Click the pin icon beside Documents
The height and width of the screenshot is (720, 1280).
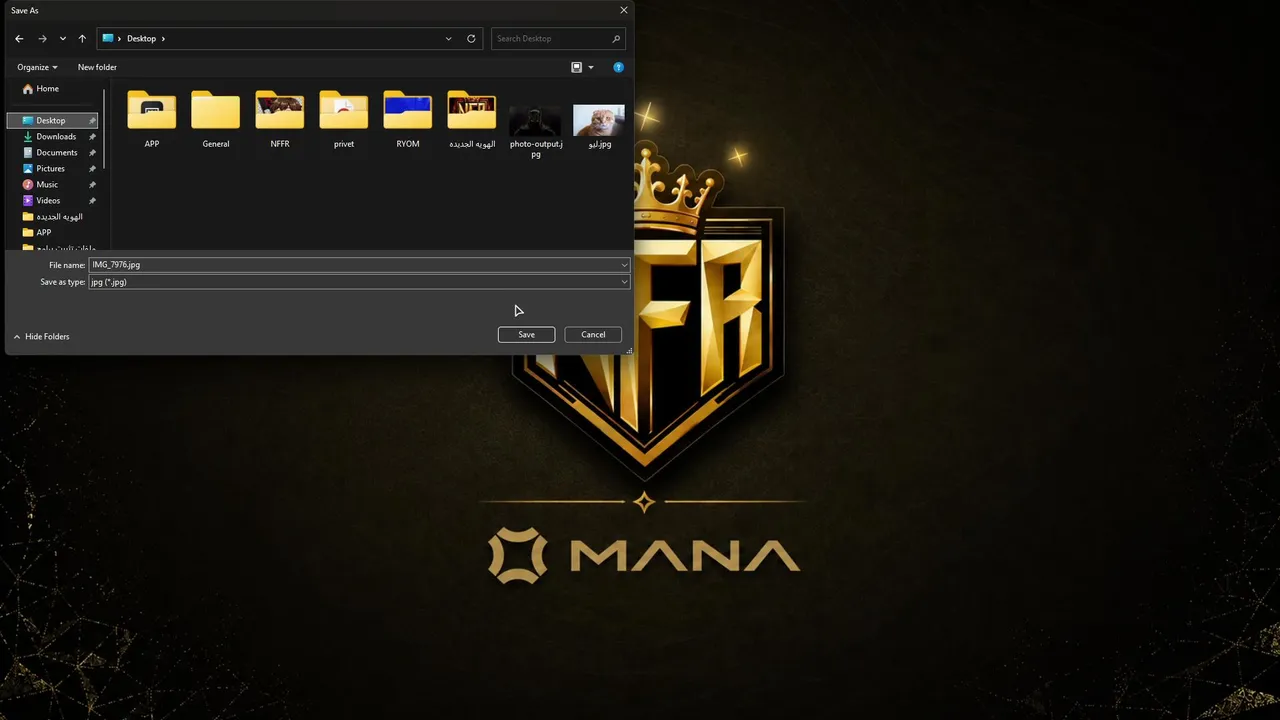coord(92,153)
